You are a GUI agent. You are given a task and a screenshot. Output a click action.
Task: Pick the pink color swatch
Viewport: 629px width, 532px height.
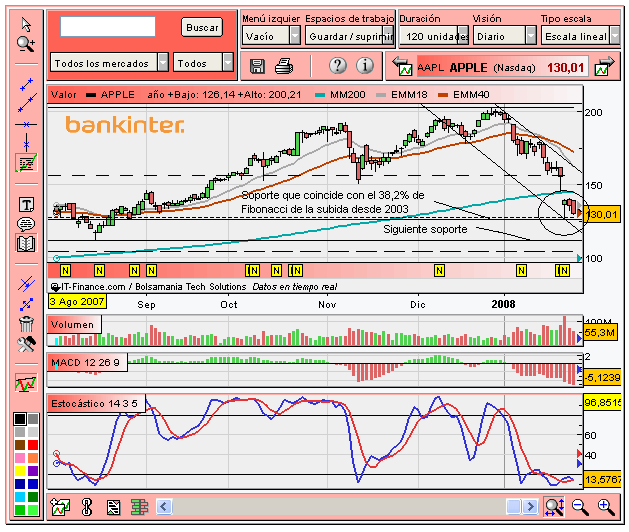pos(20,458)
